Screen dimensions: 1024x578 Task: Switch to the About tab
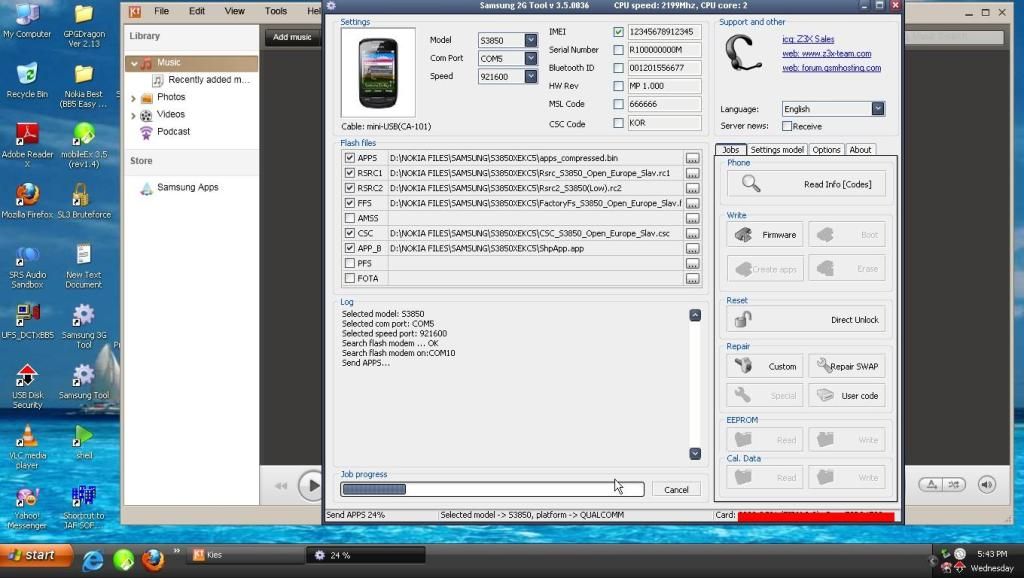coord(860,150)
